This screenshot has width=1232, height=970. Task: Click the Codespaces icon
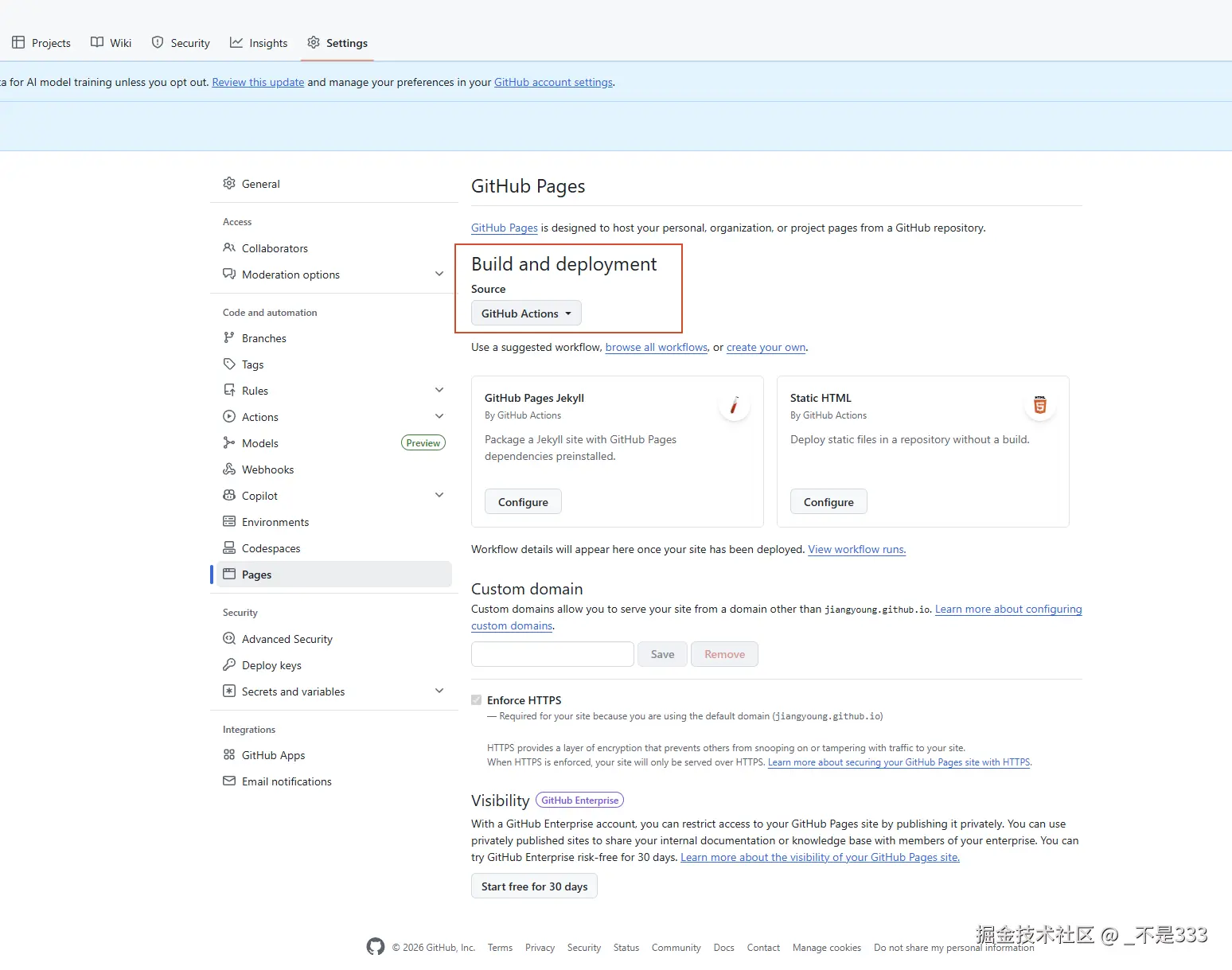click(229, 547)
